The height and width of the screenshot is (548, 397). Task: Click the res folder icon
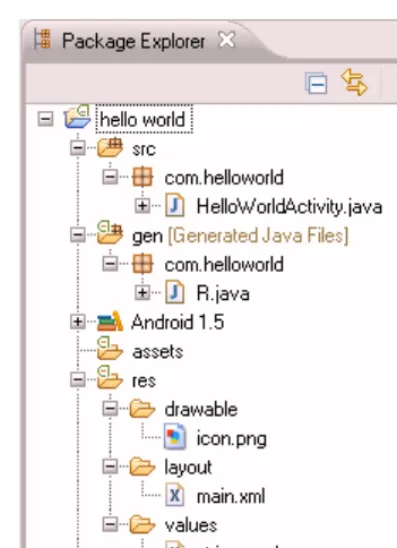point(110,377)
